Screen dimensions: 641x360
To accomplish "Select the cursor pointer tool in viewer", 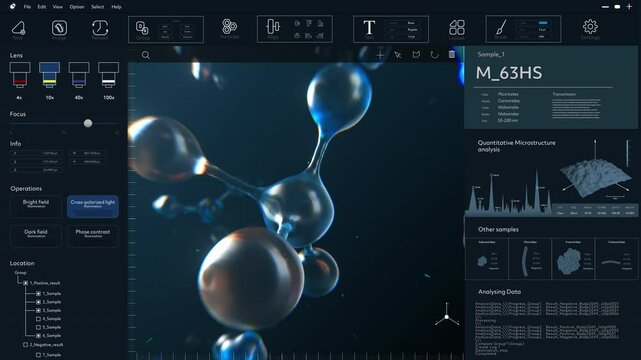I will coord(398,55).
